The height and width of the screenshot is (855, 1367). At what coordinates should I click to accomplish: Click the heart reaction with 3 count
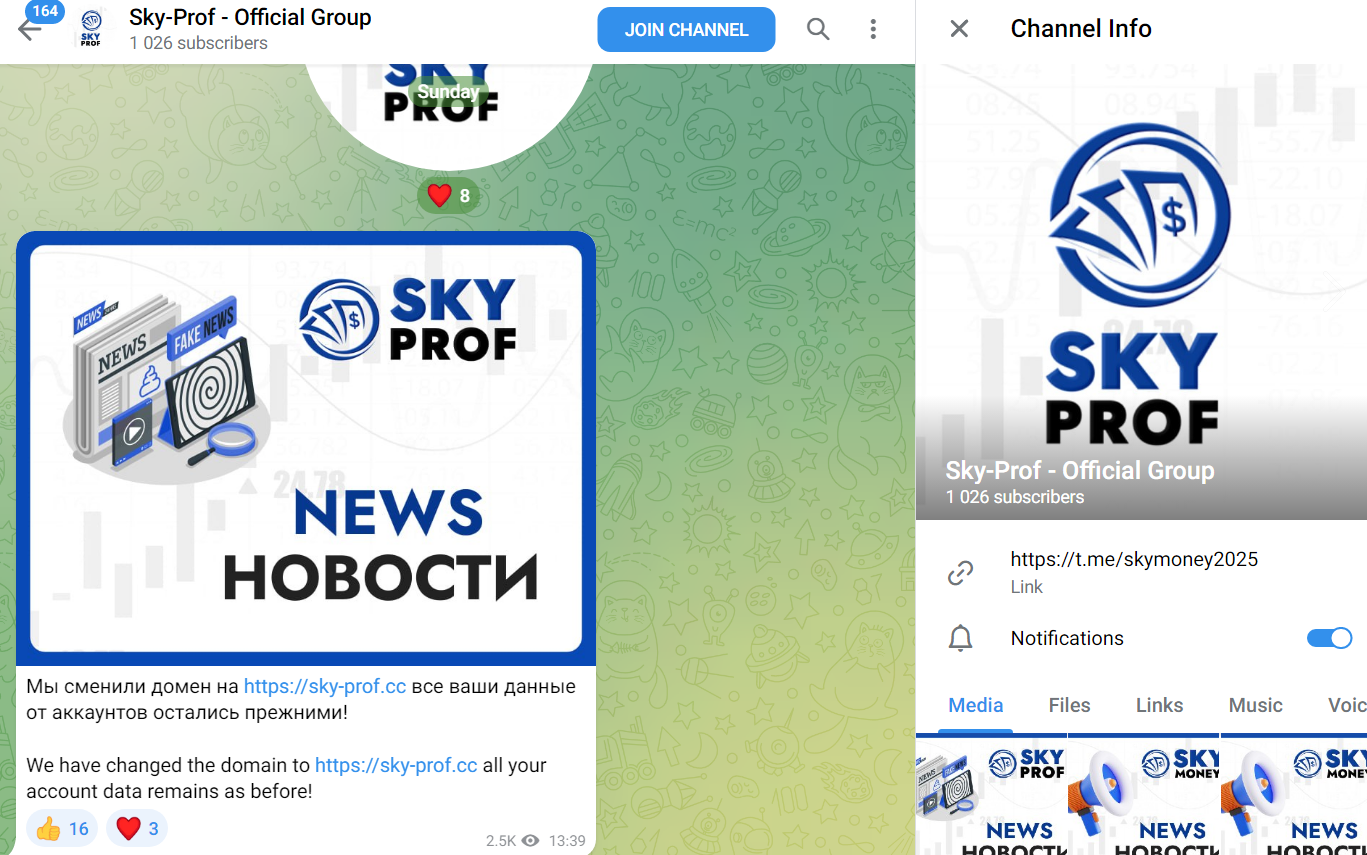[x=137, y=828]
